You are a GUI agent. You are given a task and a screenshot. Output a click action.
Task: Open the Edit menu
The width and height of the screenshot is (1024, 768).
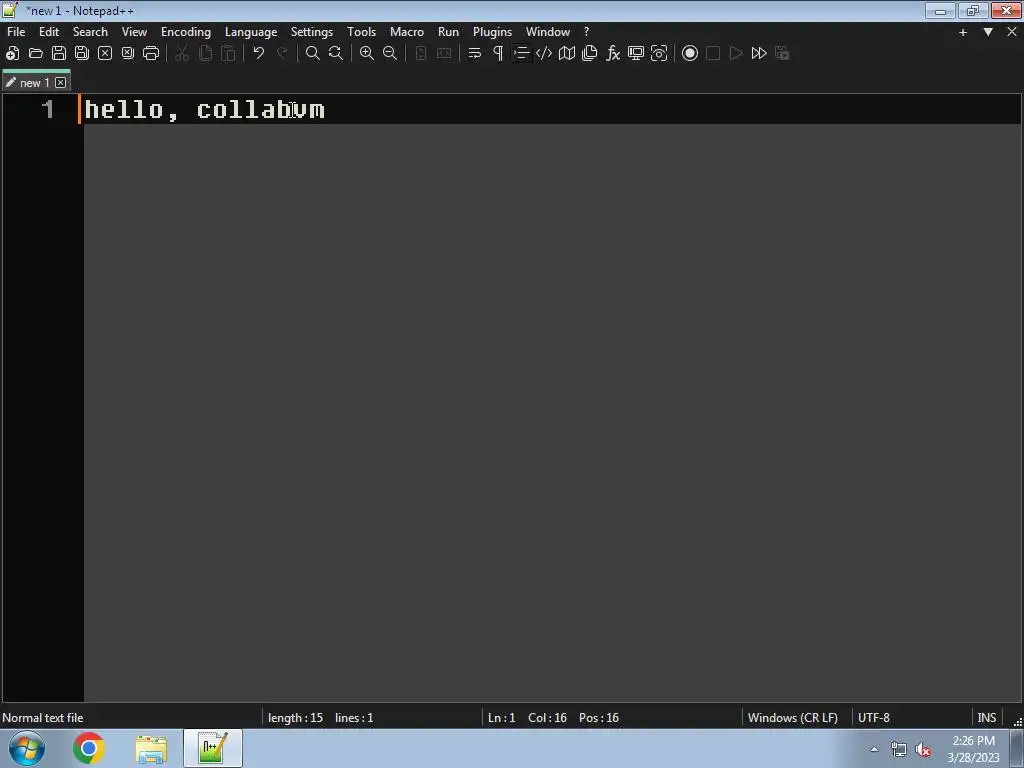(49, 32)
